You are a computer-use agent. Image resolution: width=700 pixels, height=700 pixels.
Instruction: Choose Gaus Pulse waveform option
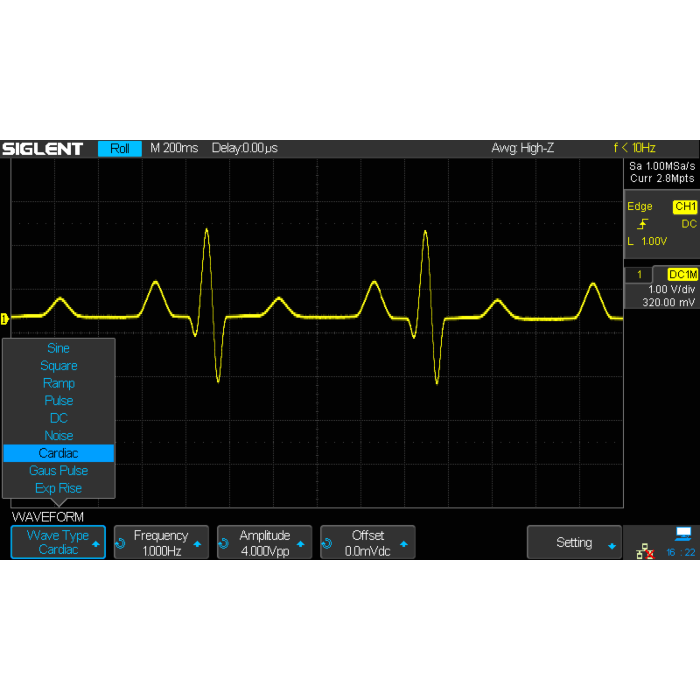[58, 471]
